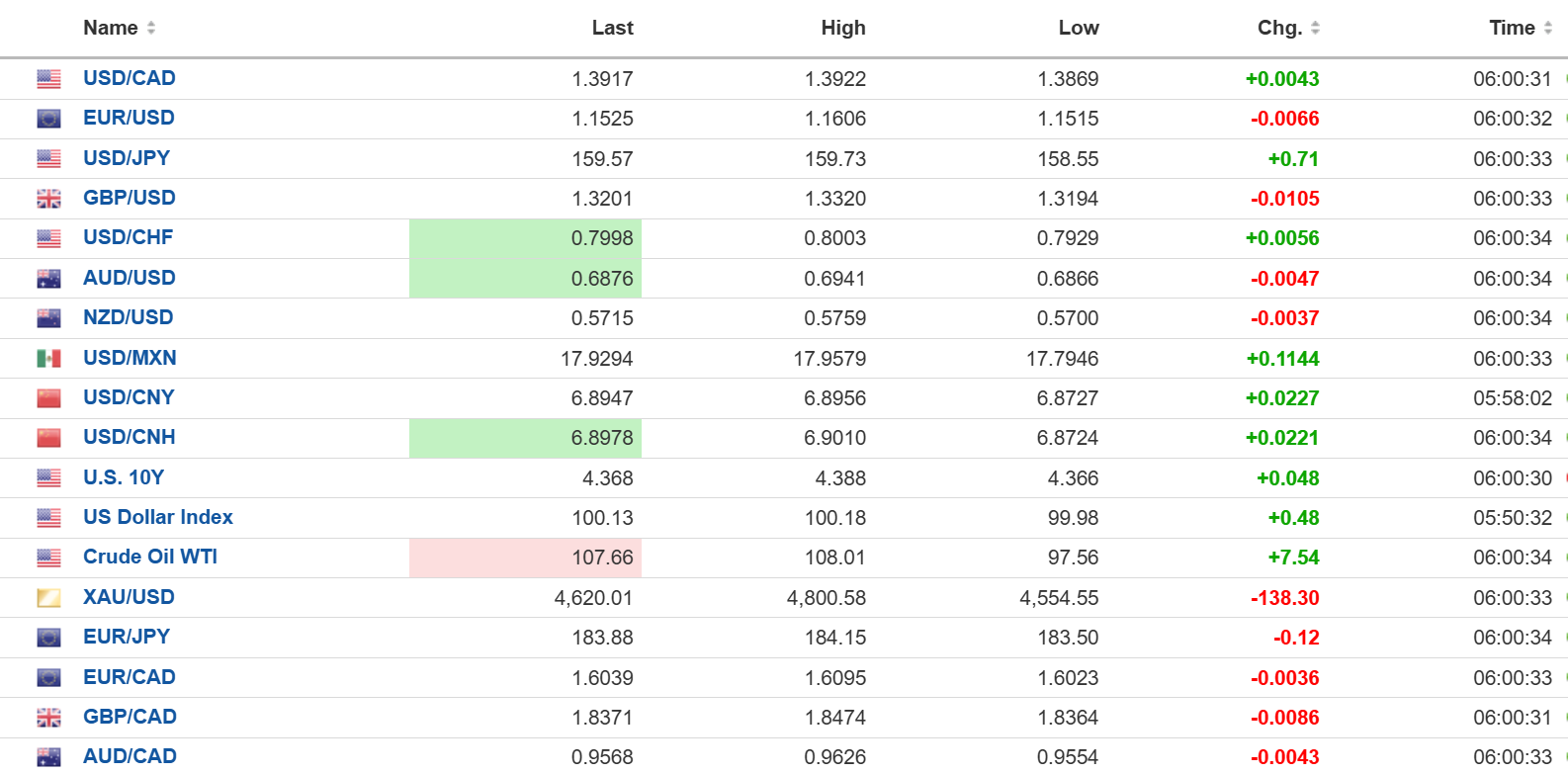Click the gold bar icon beside XAU/USD

click(48, 598)
